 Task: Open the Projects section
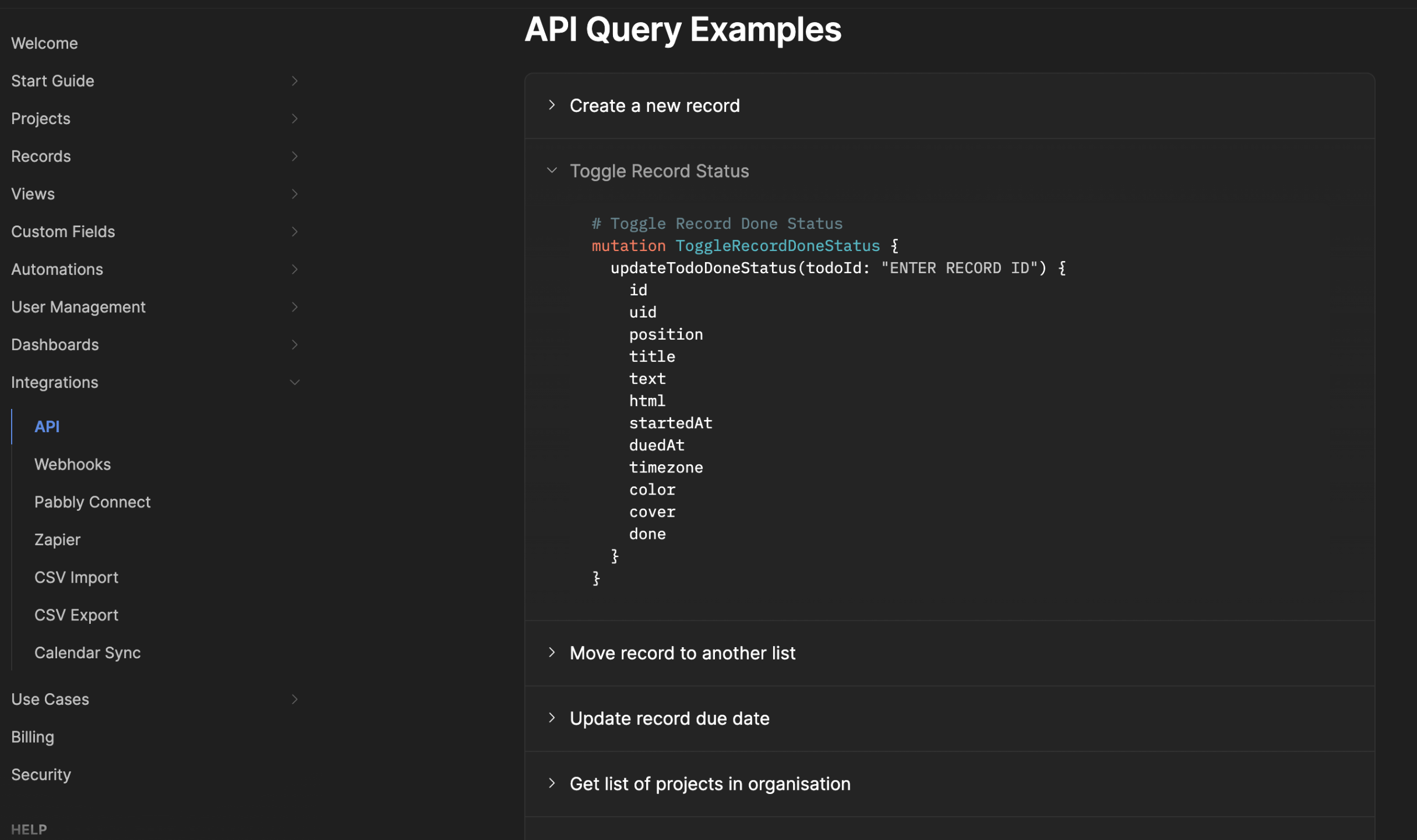tap(41, 119)
